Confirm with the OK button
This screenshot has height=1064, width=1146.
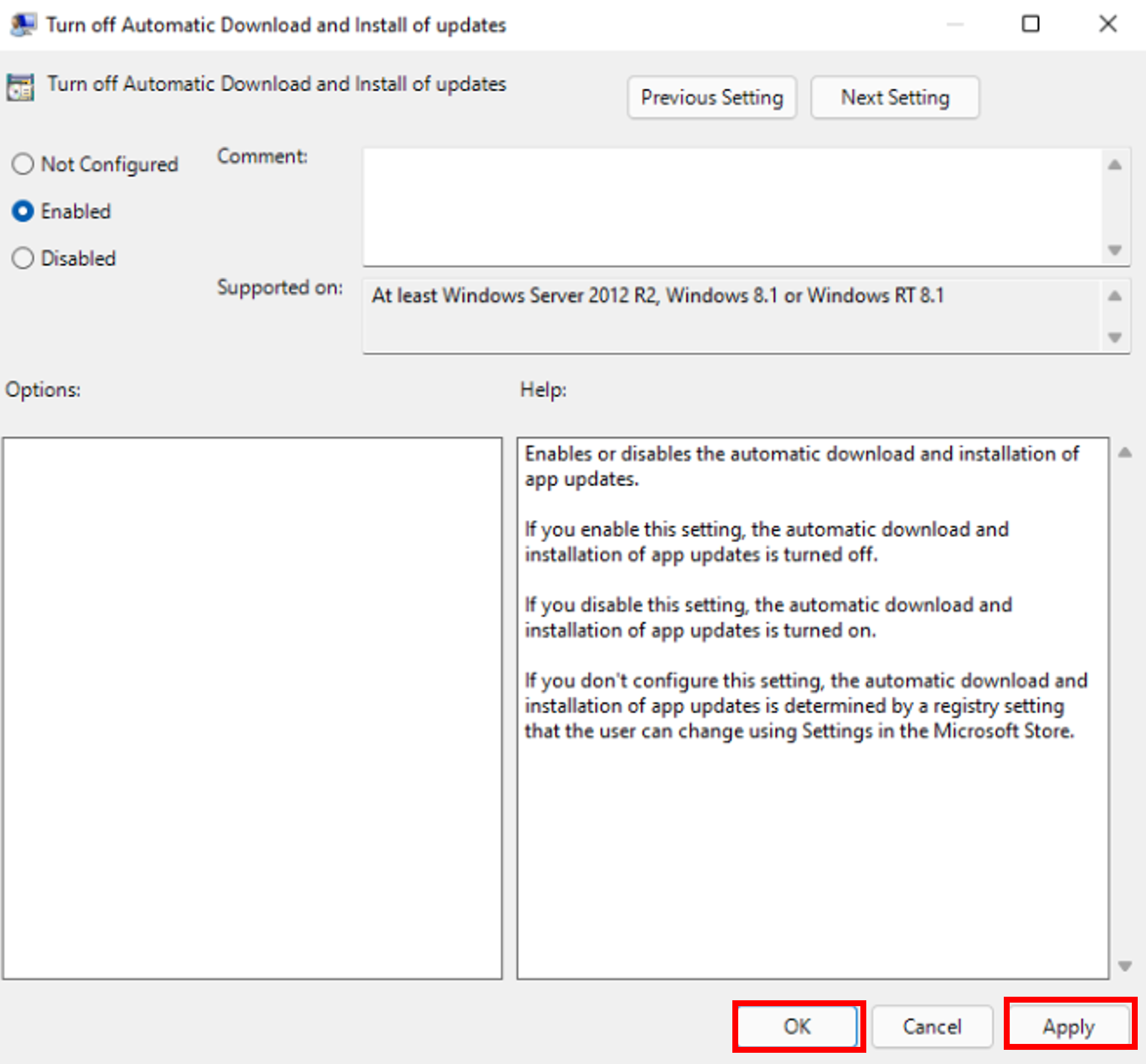797,1027
